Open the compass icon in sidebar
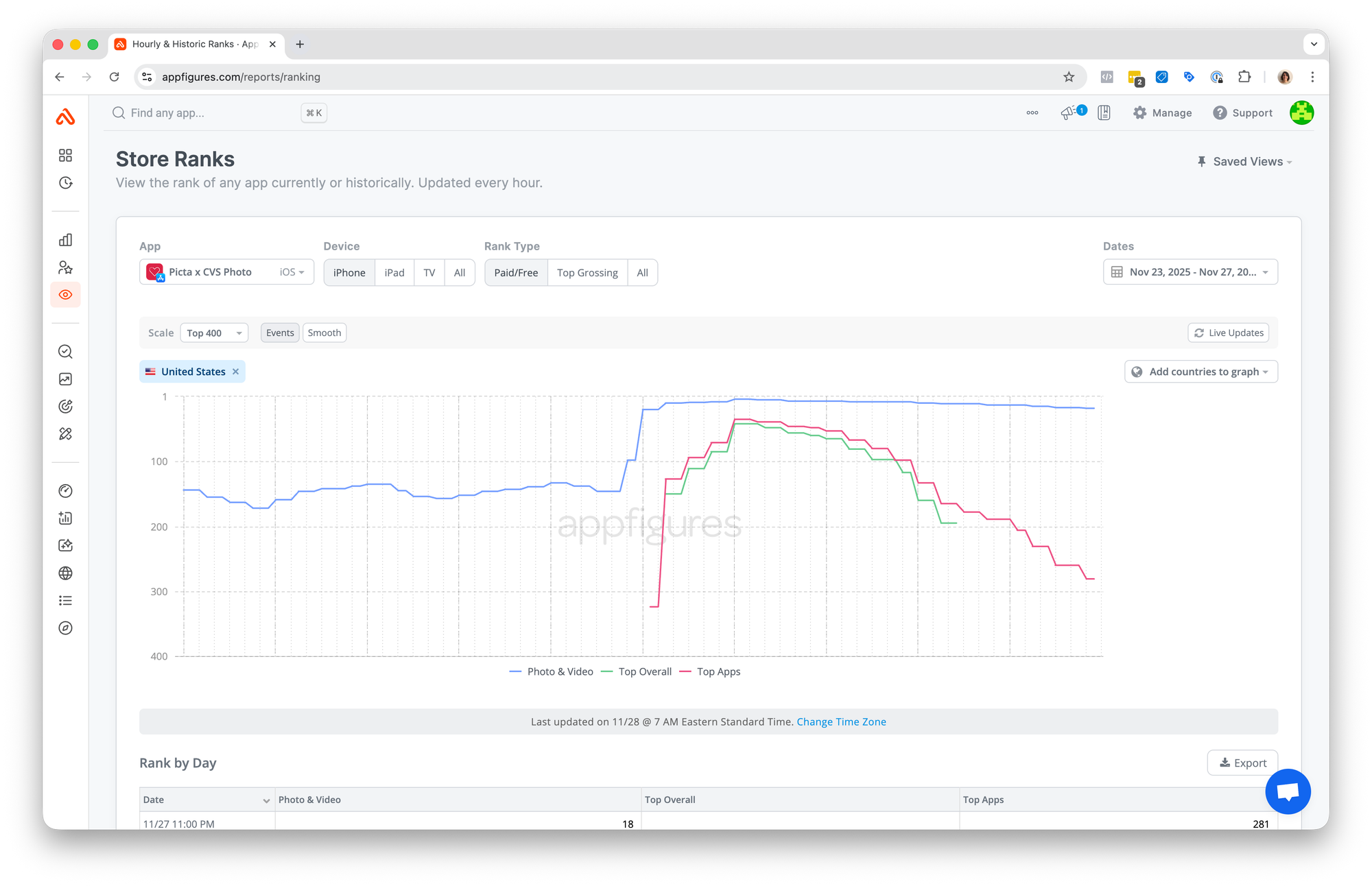The width and height of the screenshot is (1372, 886). tap(65, 628)
